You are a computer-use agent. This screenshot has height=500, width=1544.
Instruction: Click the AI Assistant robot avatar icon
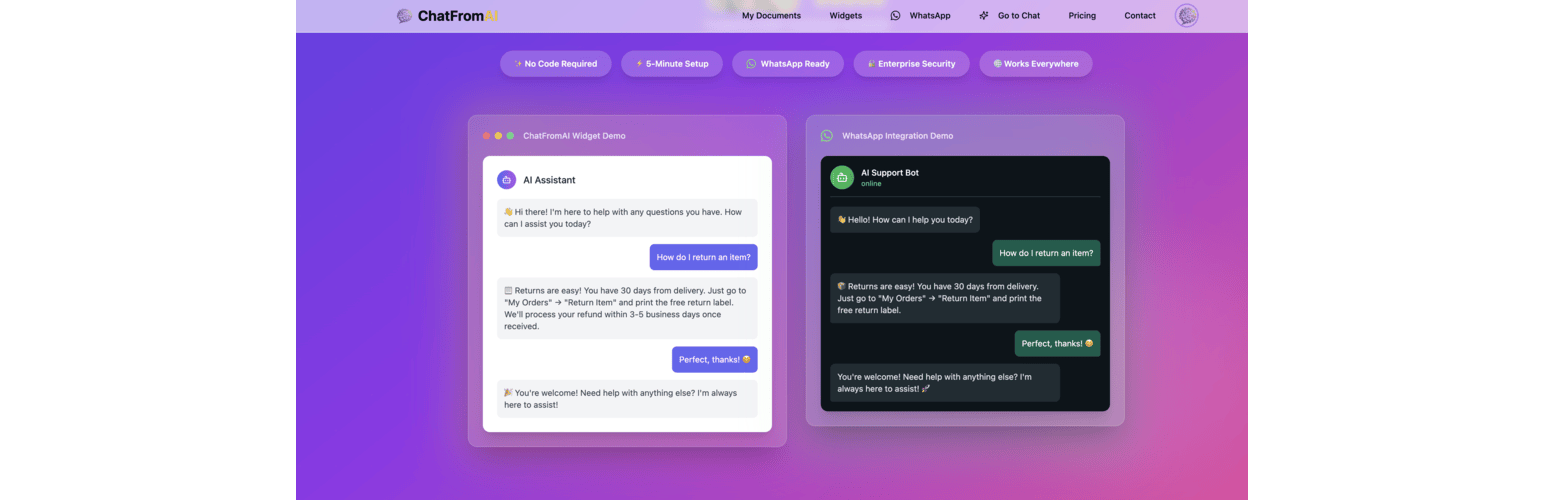(506, 180)
